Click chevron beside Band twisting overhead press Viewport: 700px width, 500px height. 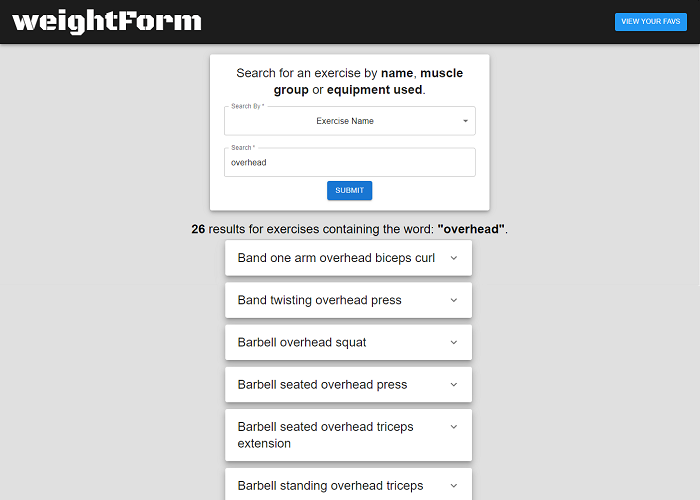453,300
